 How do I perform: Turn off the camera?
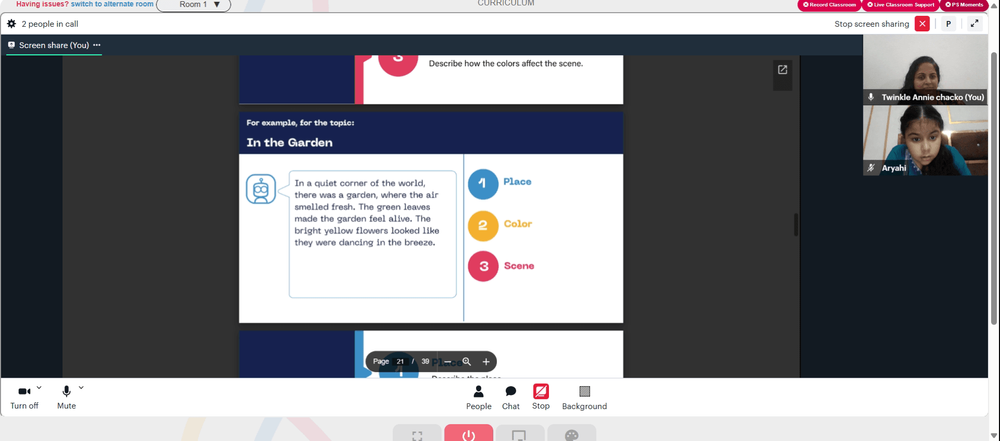(24, 397)
